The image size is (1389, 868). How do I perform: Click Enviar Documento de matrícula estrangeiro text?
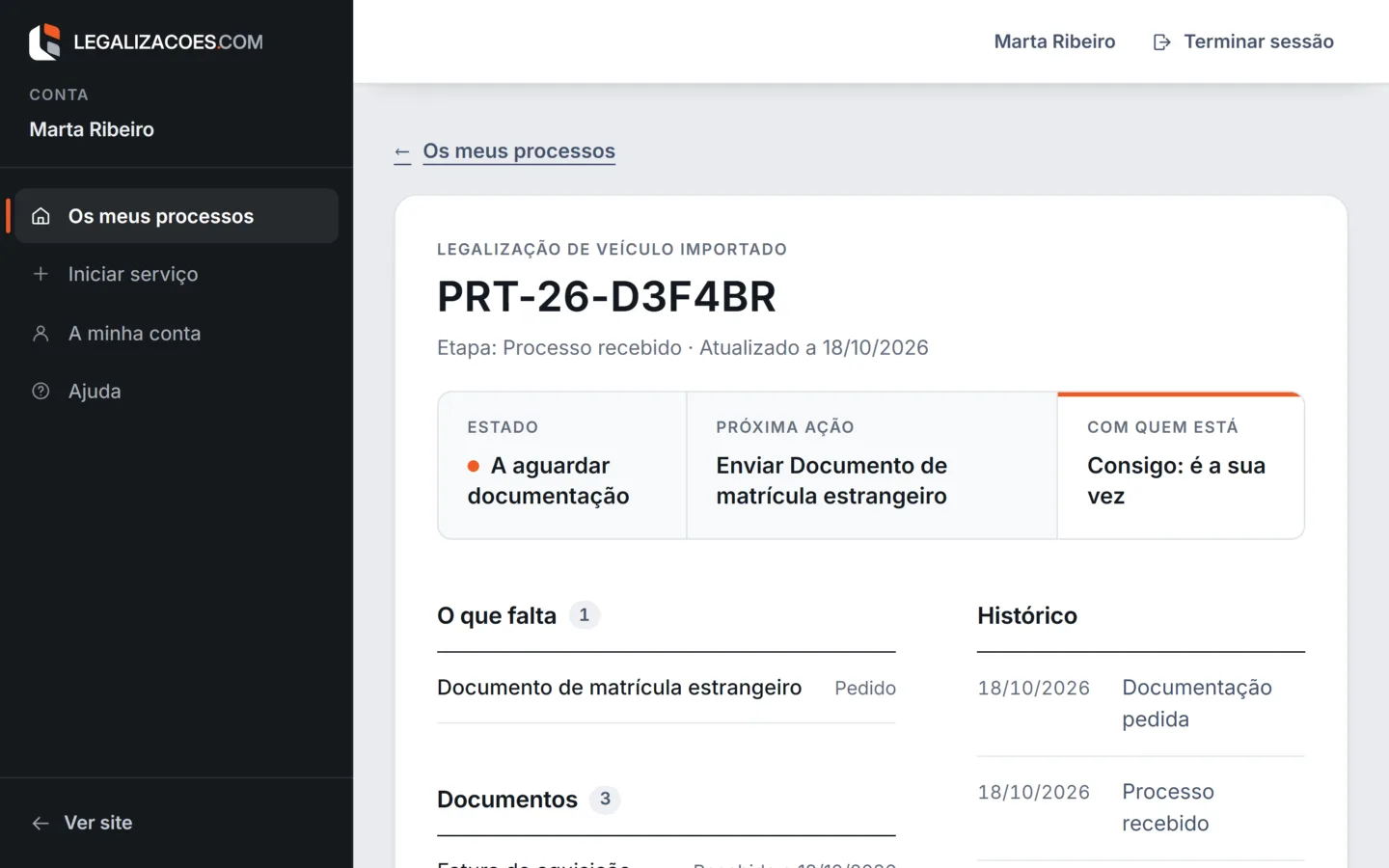[831, 480]
